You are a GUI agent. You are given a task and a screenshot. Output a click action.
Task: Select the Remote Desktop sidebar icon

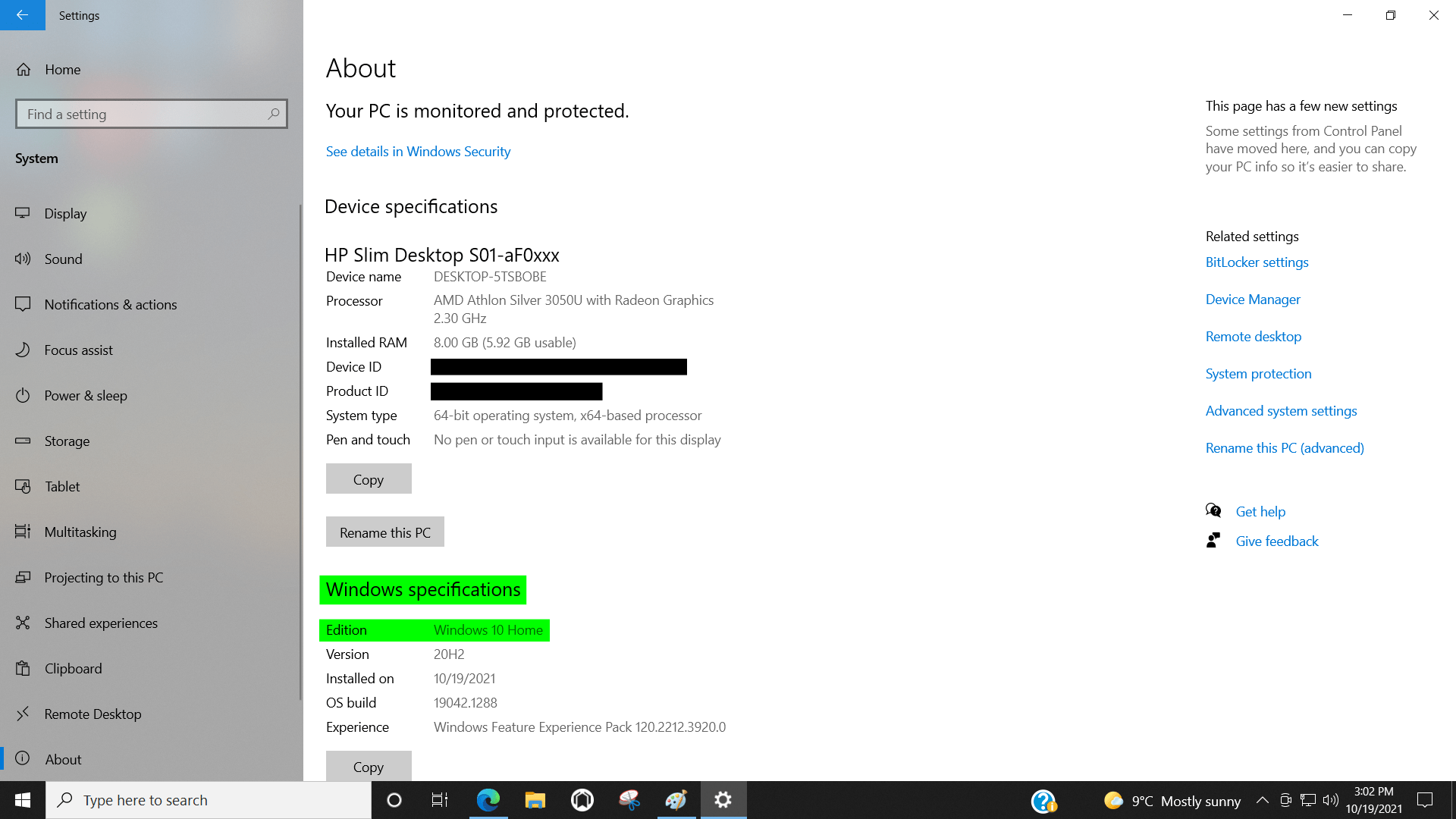23,714
